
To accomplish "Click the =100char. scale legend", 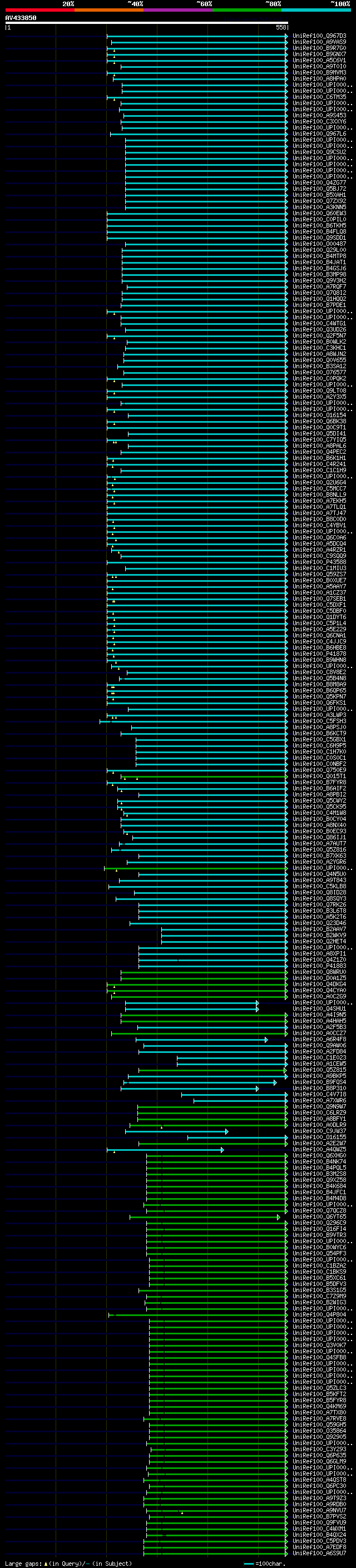I will coord(265,1563).
